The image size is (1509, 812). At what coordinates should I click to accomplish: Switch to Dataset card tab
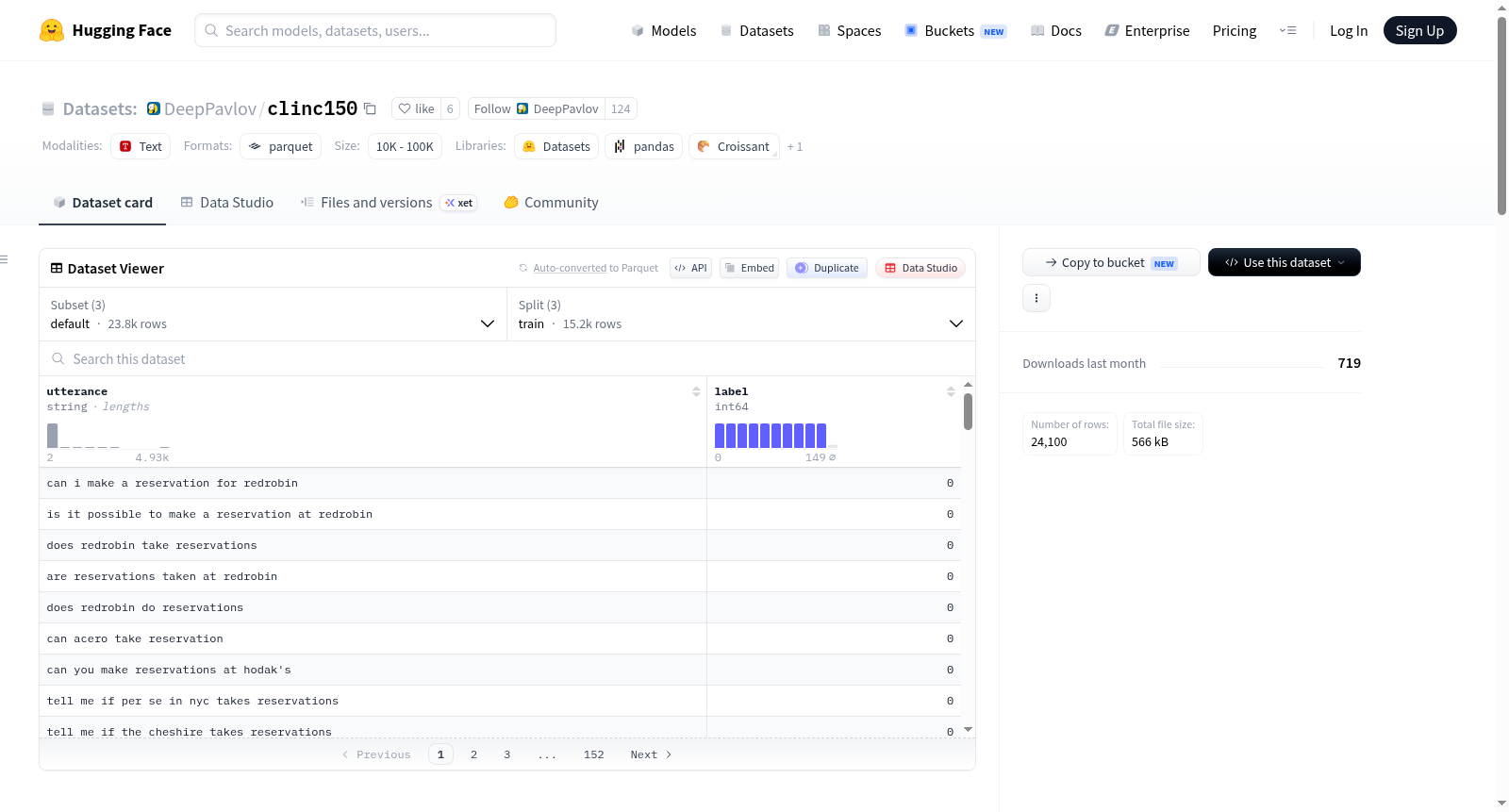[102, 203]
